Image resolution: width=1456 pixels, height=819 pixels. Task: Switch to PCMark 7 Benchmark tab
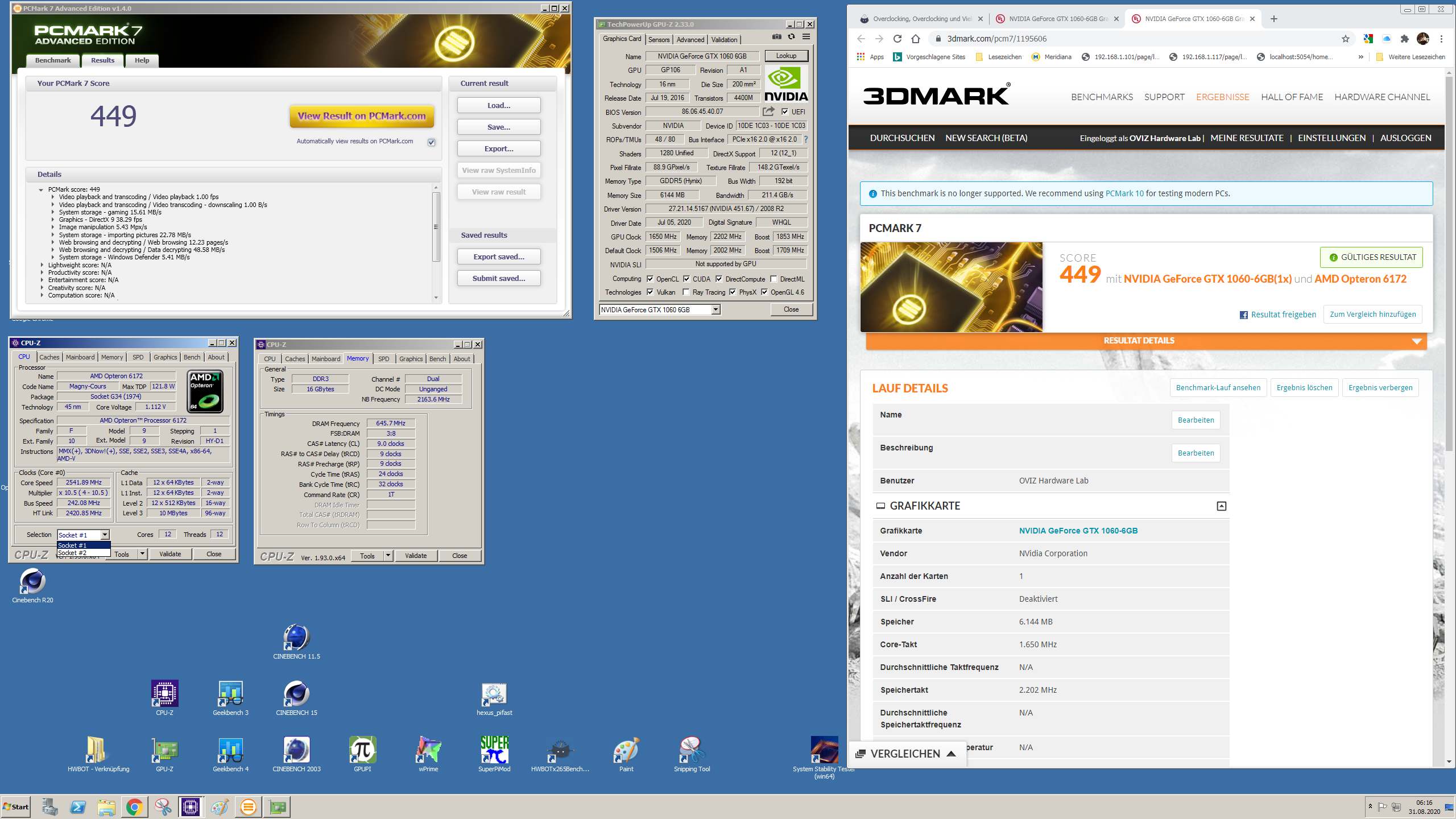click(x=53, y=60)
